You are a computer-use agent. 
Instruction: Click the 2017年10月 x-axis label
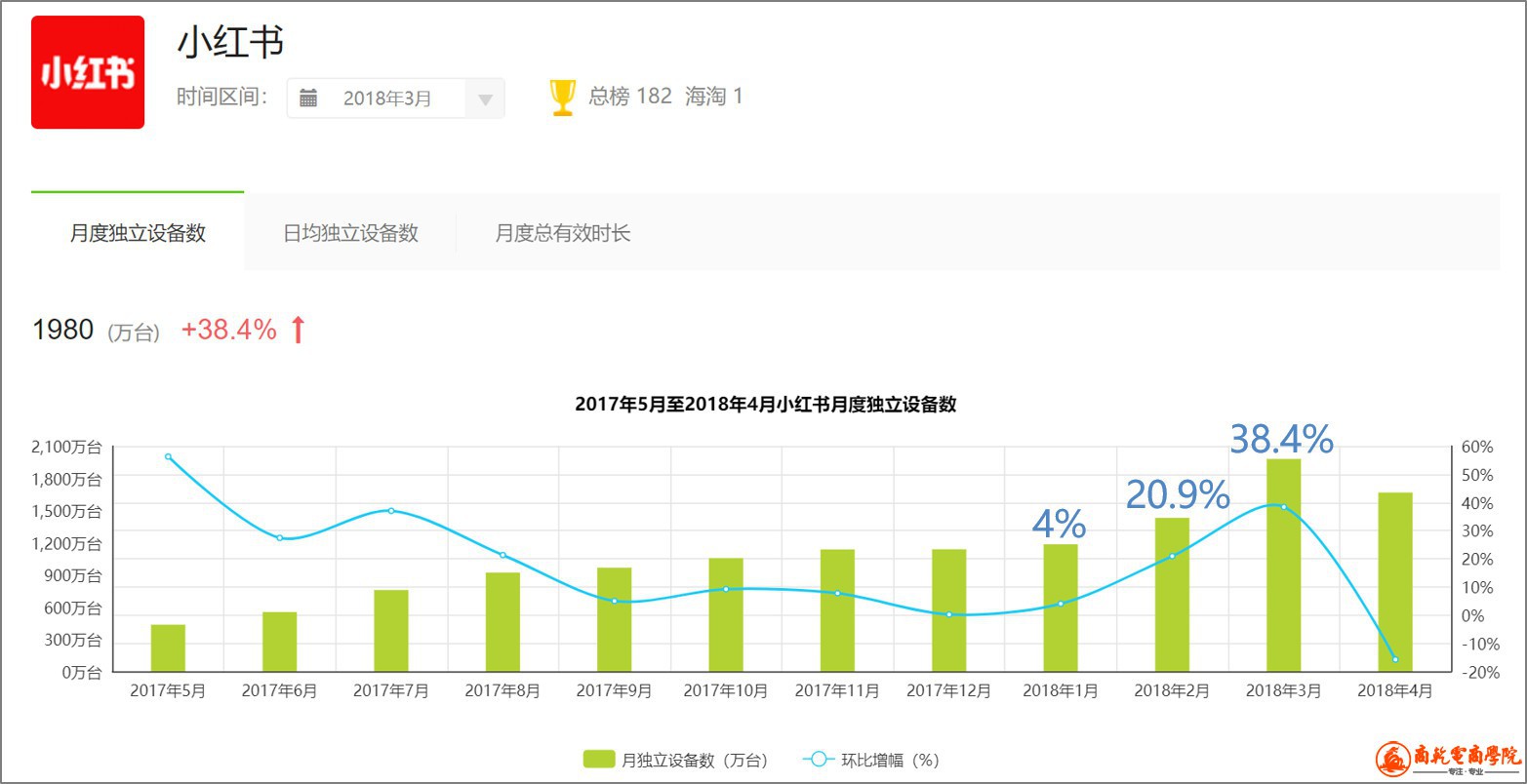[x=726, y=690]
